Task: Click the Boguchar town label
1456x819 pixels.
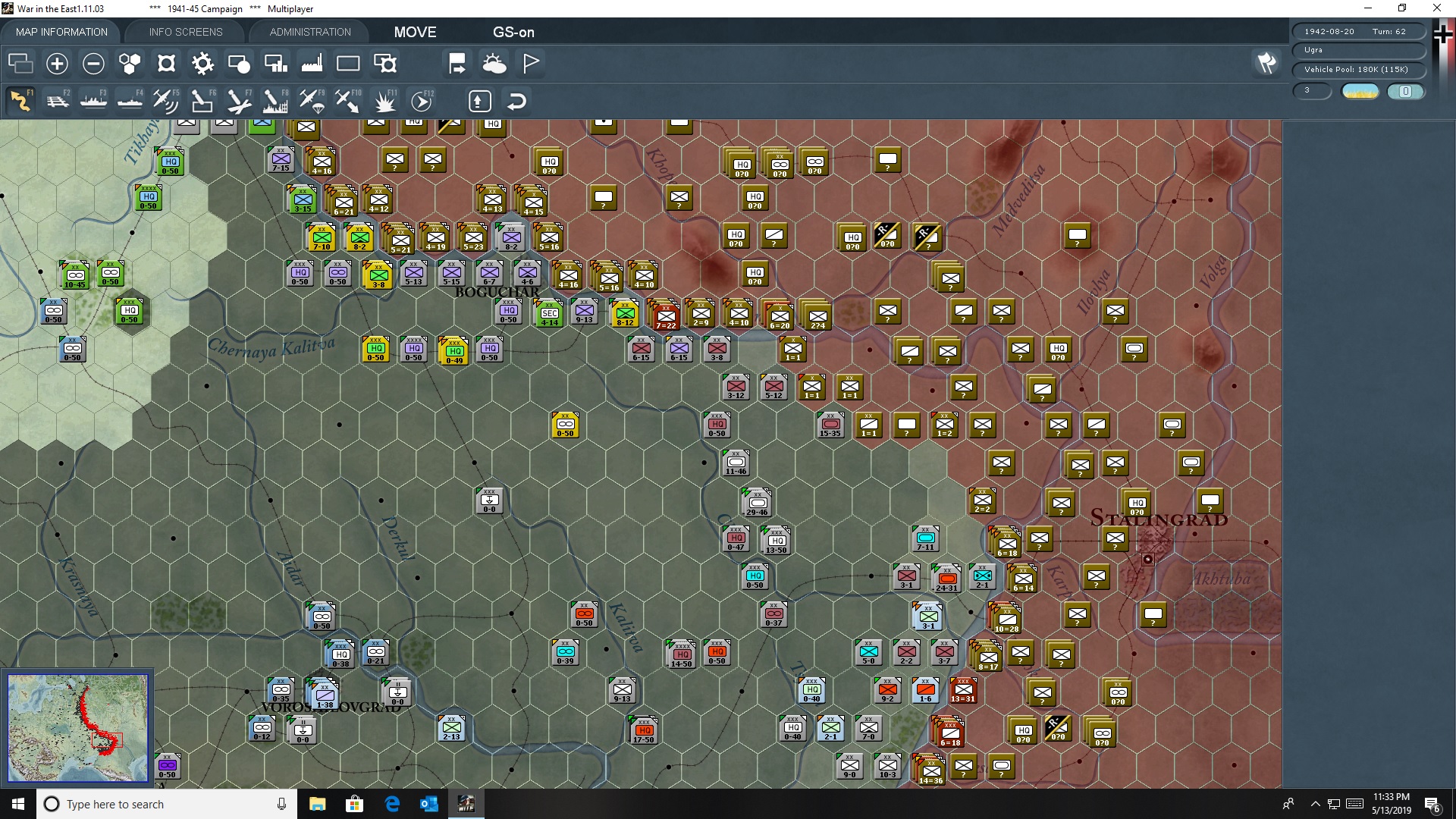Action: (497, 293)
